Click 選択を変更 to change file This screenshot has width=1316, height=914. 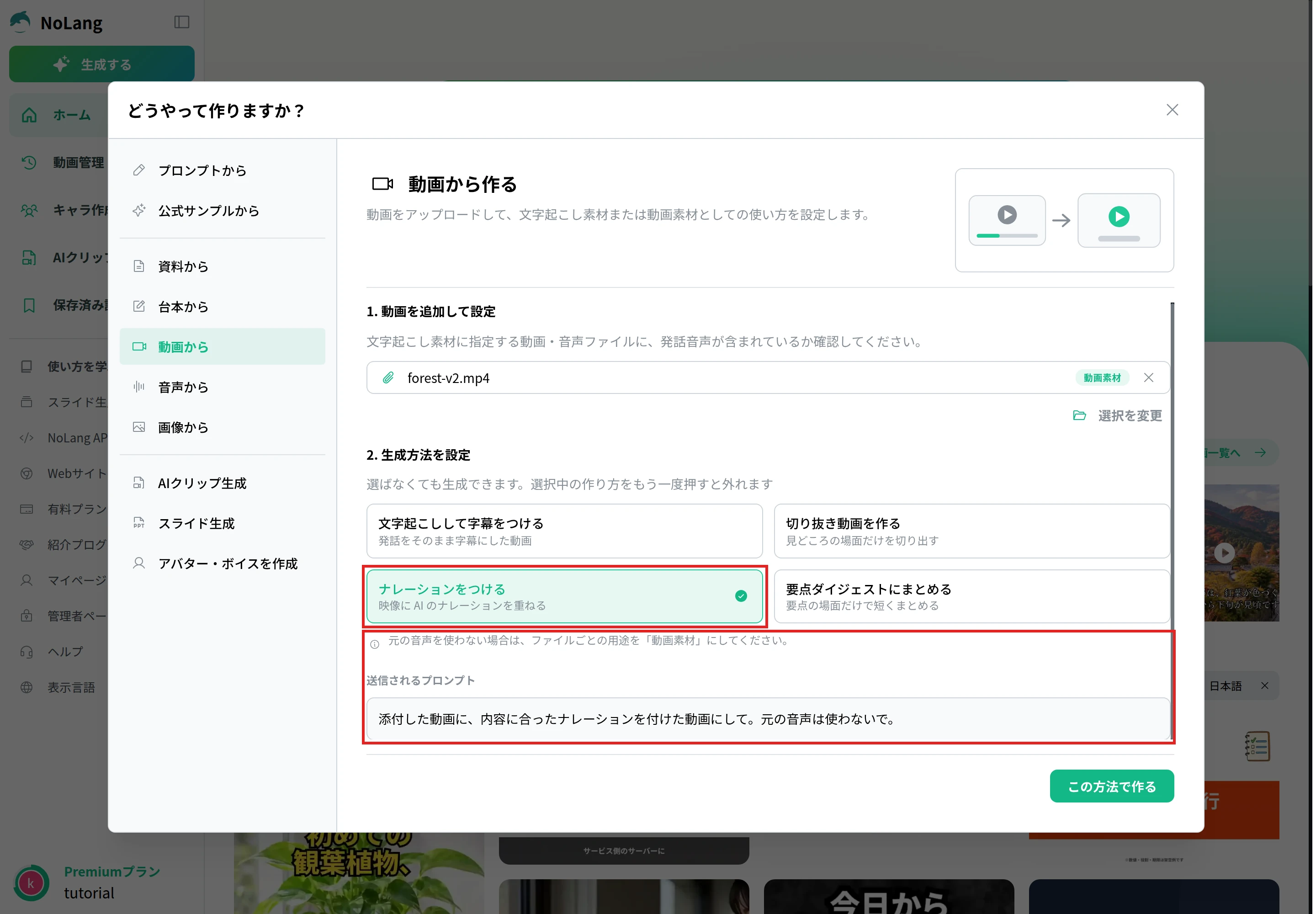[x=1129, y=415]
